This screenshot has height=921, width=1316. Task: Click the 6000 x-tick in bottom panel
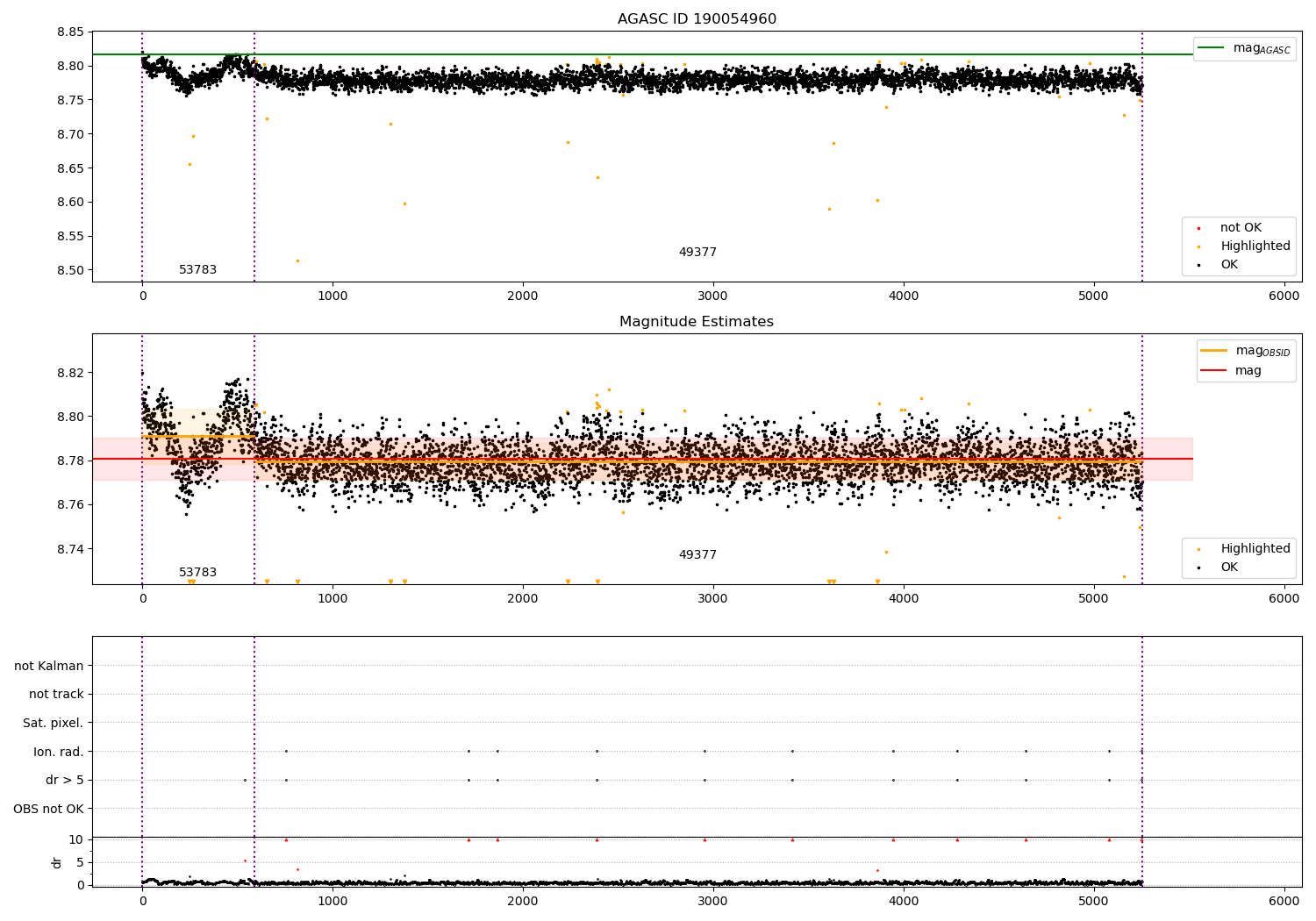click(1284, 902)
